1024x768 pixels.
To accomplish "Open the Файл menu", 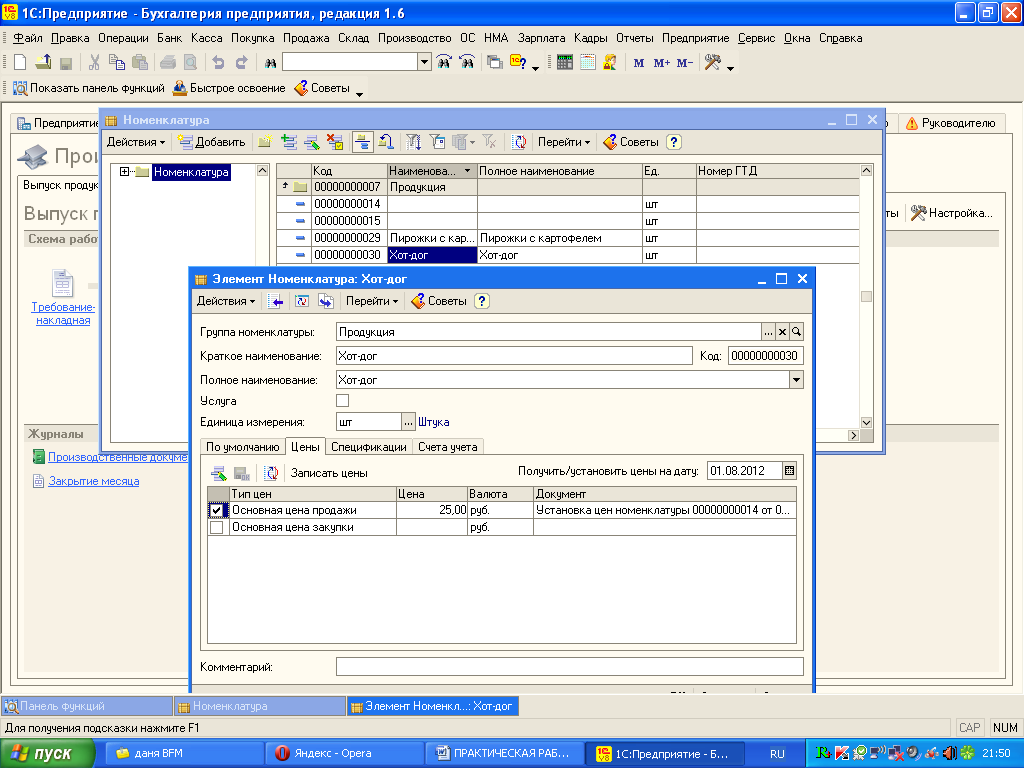I will click(x=27, y=38).
